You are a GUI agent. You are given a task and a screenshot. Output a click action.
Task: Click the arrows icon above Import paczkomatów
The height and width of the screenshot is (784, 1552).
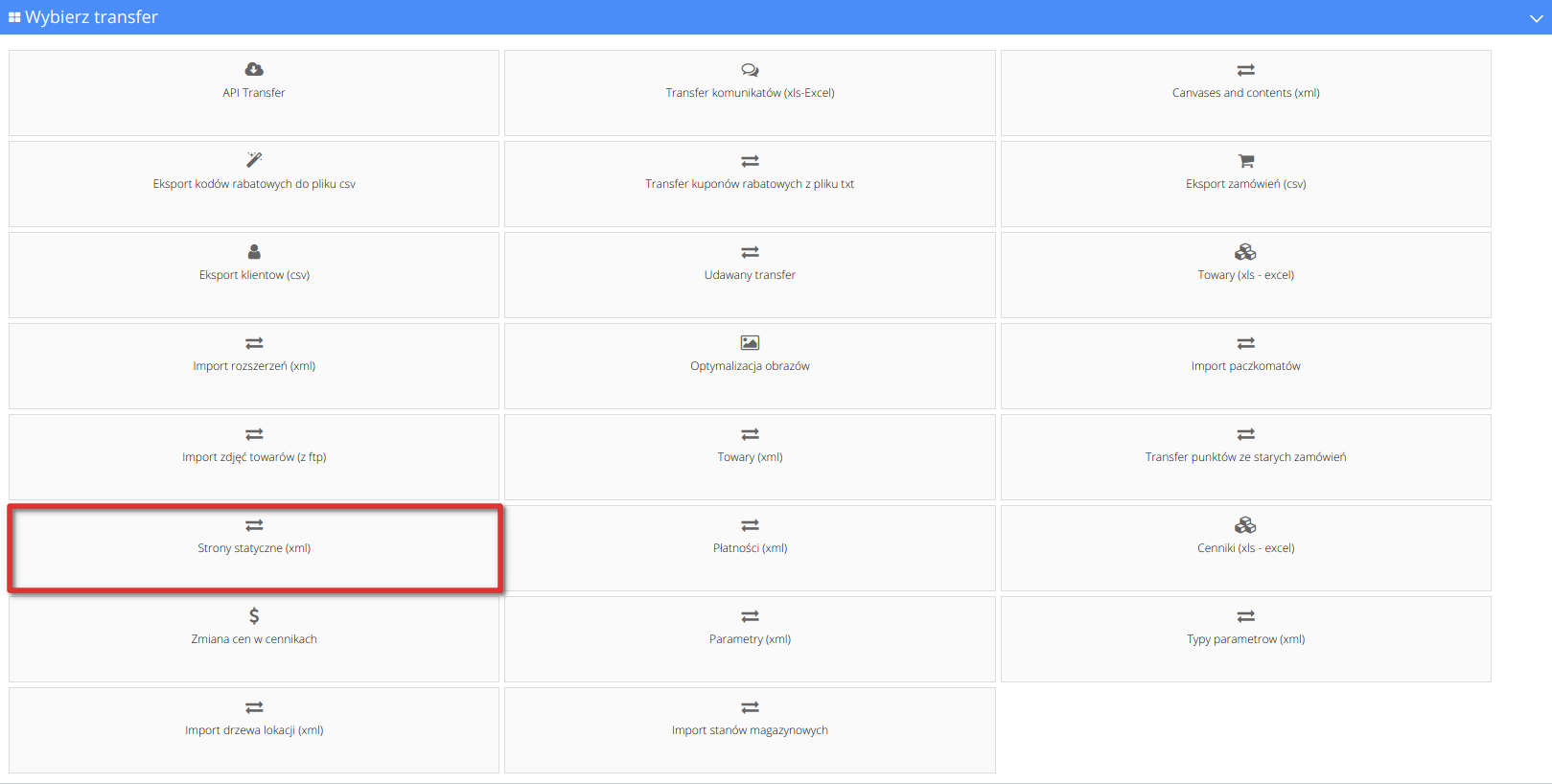coord(1245,343)
